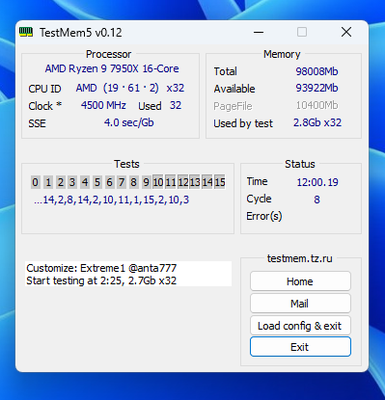Click the Exit button

point(300,347)
